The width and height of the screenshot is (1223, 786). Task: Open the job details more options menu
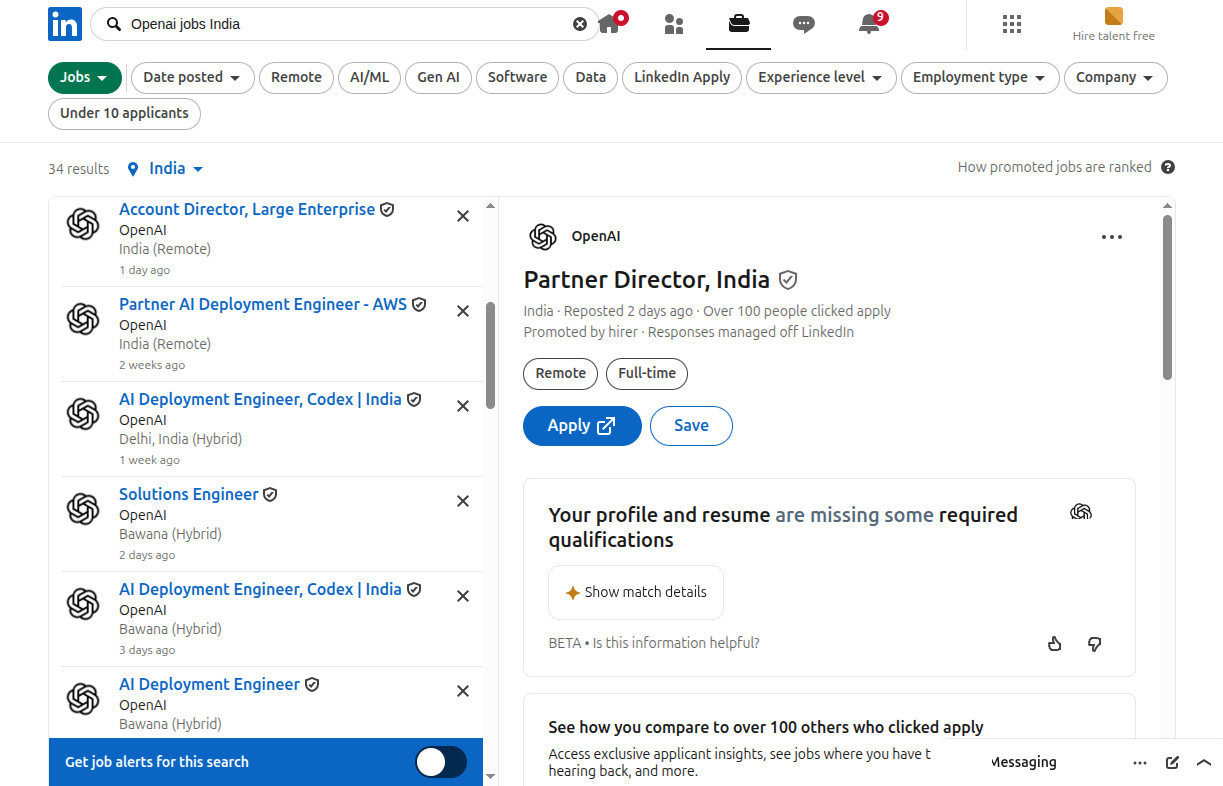pyautogui.click(x=1111, y=237)
